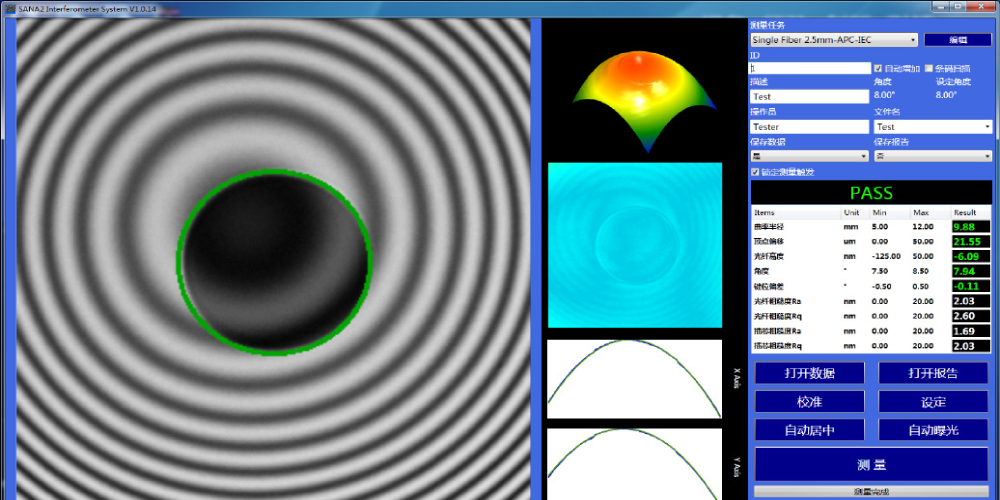Toggle the 锁定测量触发 checkbox

coord(755,172)
